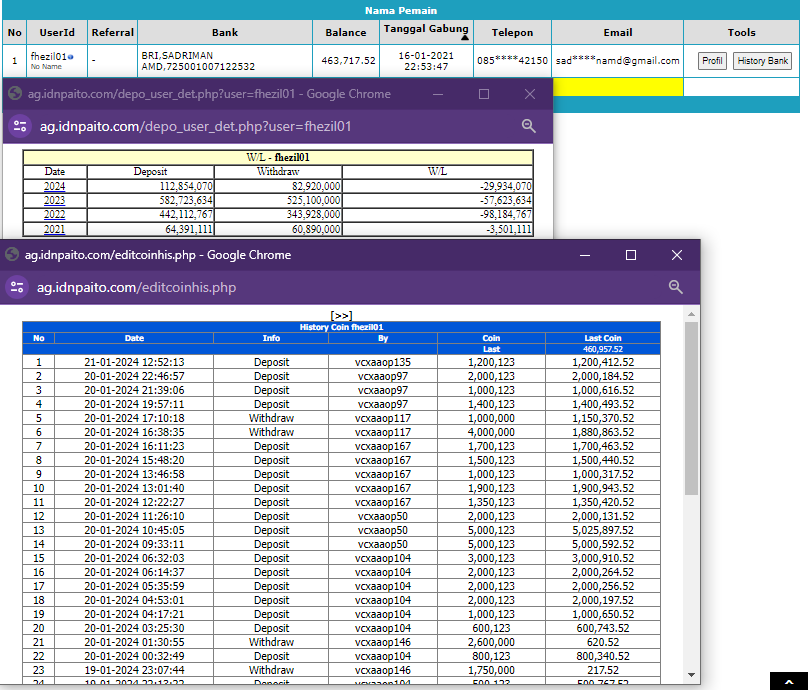The image size is (808, 690).
Task: Click the Profil button
Action: coord(712,61)
